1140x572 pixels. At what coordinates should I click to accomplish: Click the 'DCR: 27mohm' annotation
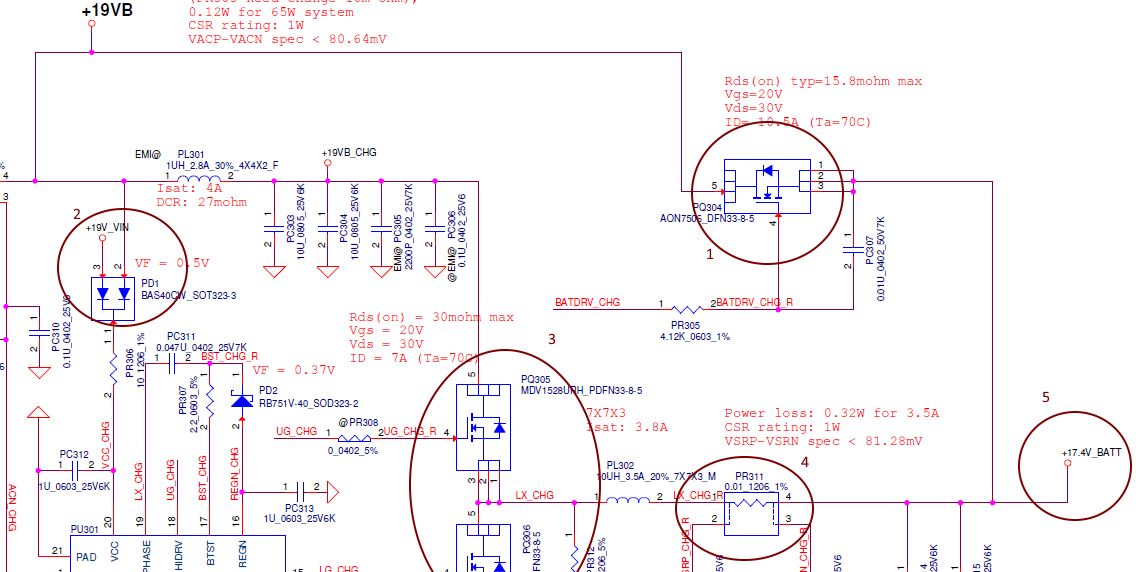click(201, 202)
